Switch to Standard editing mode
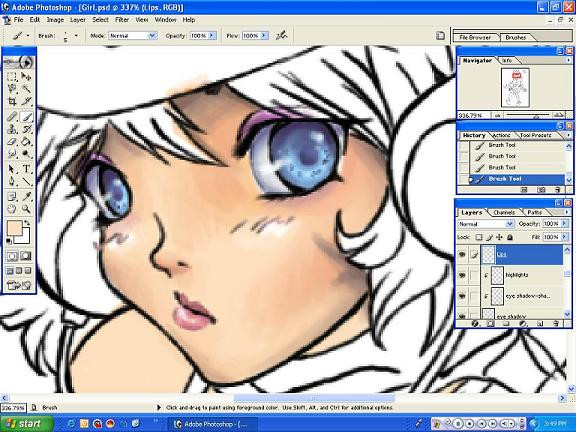The image size is (576, 432). 12,256
